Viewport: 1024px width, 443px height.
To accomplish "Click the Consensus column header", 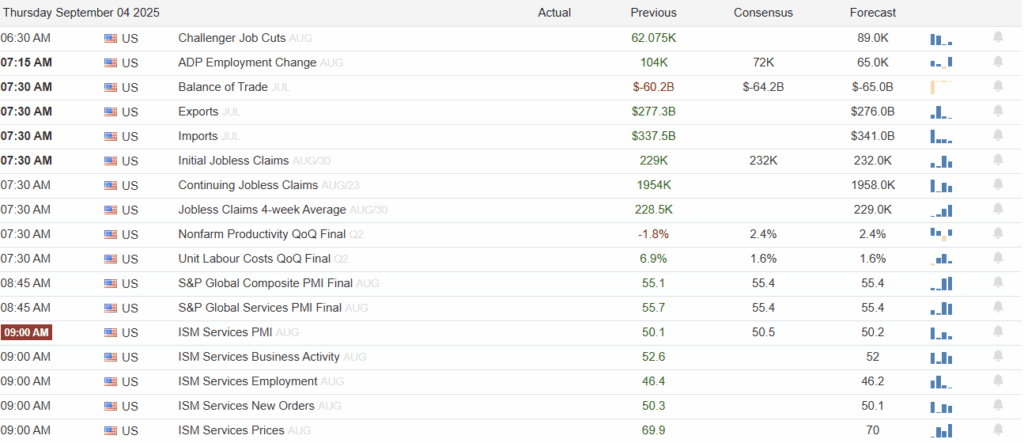I will tap(763, 13).
